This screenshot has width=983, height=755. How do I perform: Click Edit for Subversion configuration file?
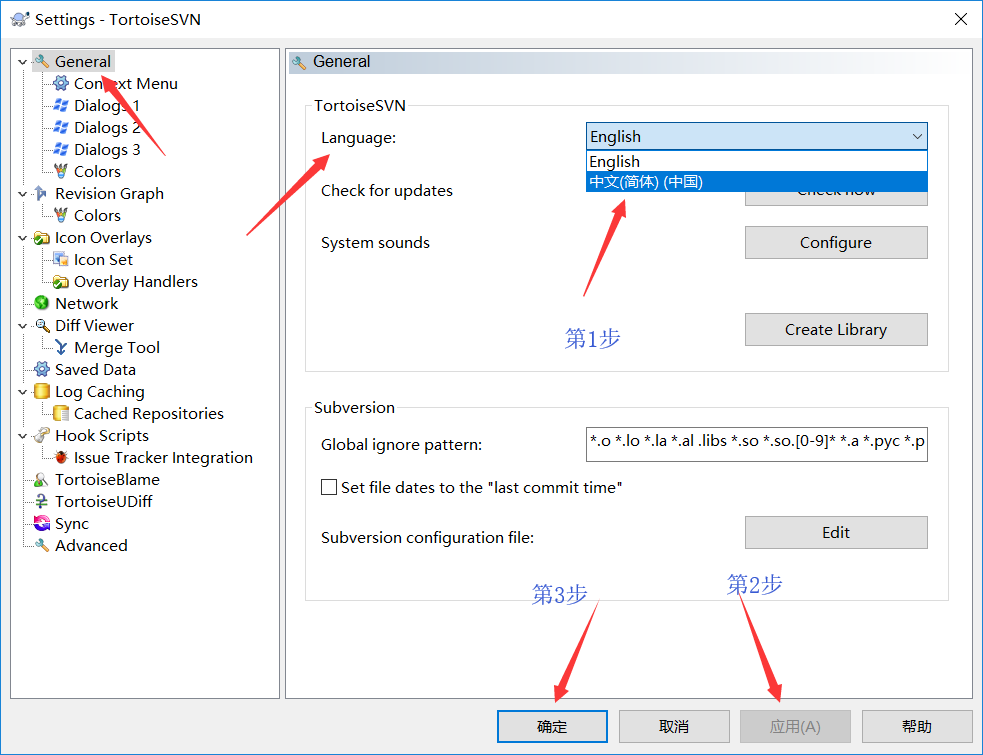(836, 532)
